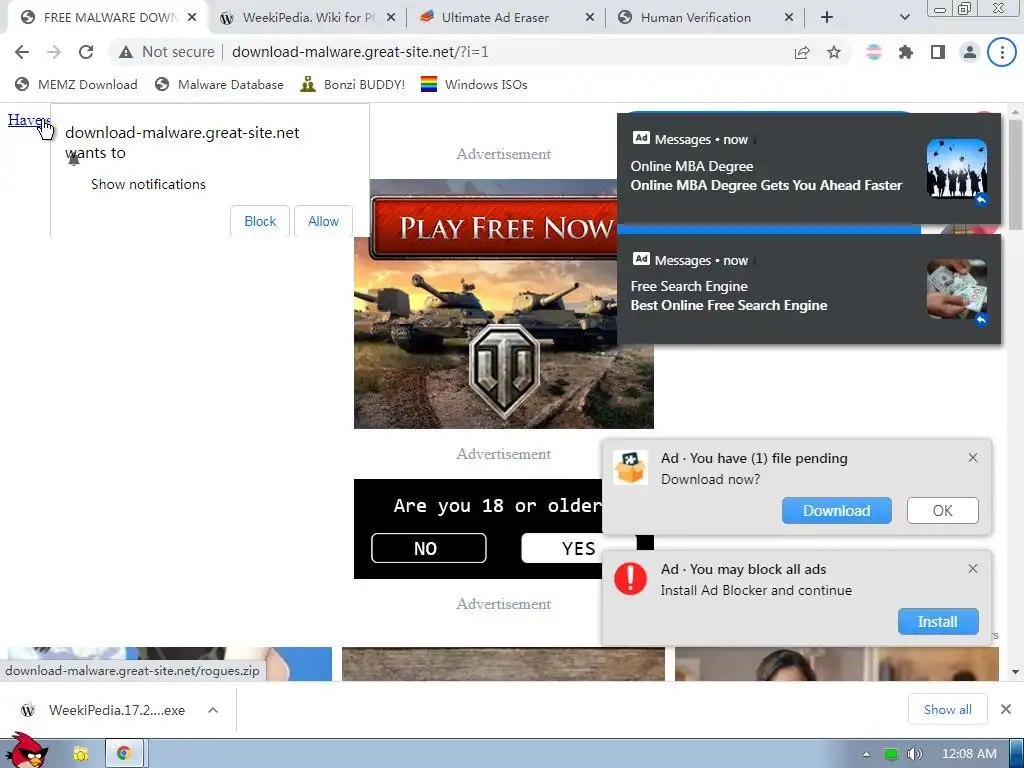Click the Have link on page

(x=29, y=120)
